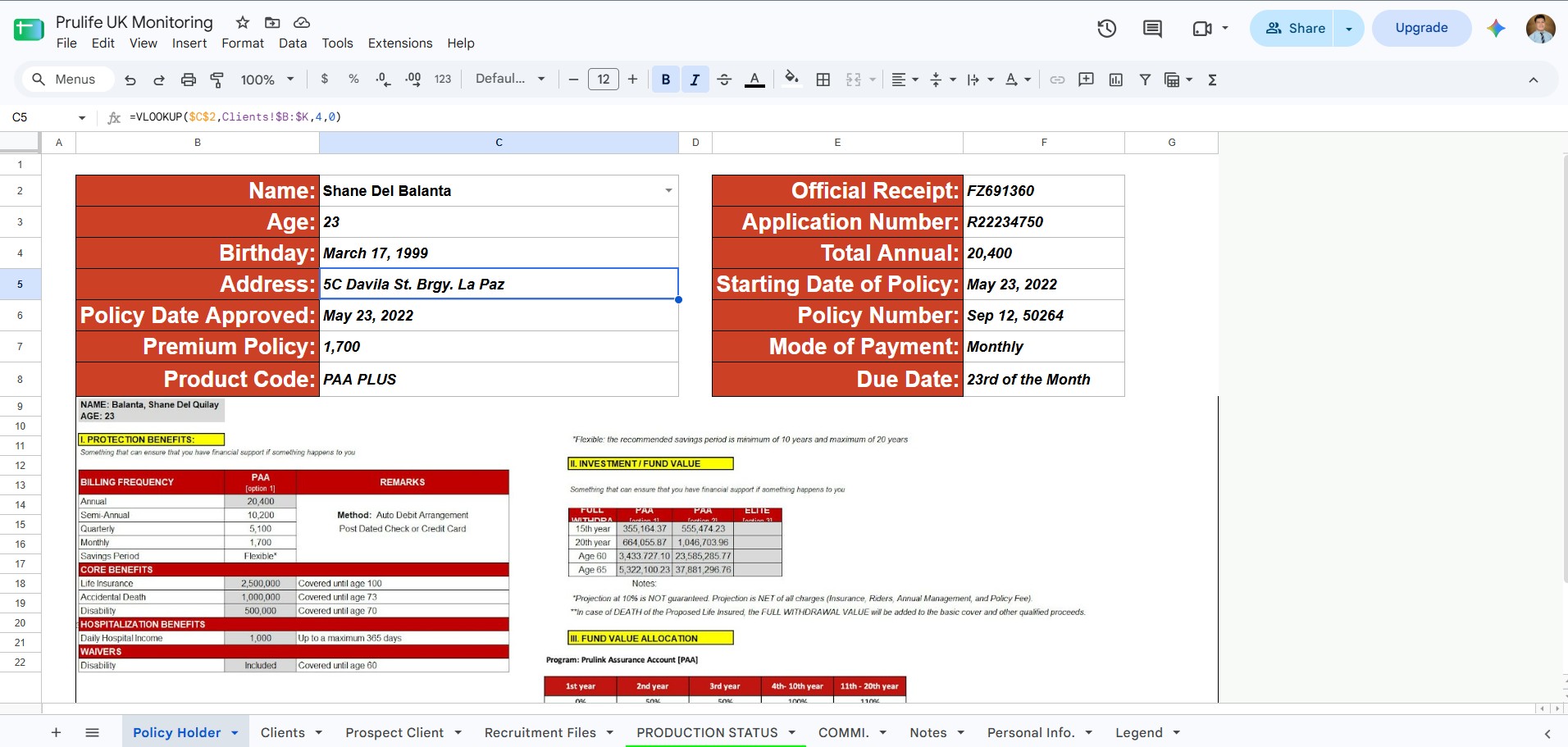
Task: Toggle italic formatting
Action: pos(695,80)
